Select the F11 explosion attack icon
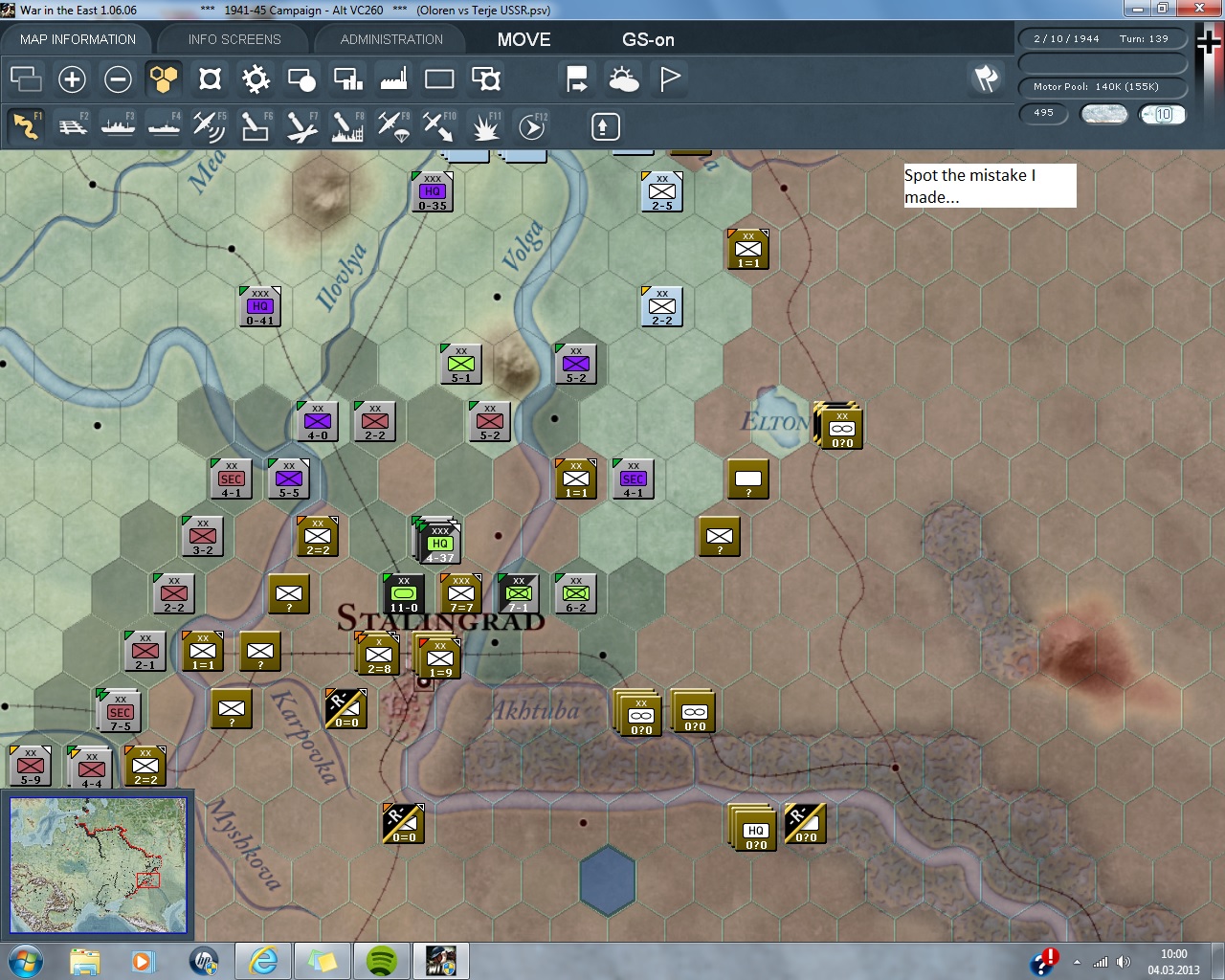This screenshot has width=1225, height=980. coord(485,126)
